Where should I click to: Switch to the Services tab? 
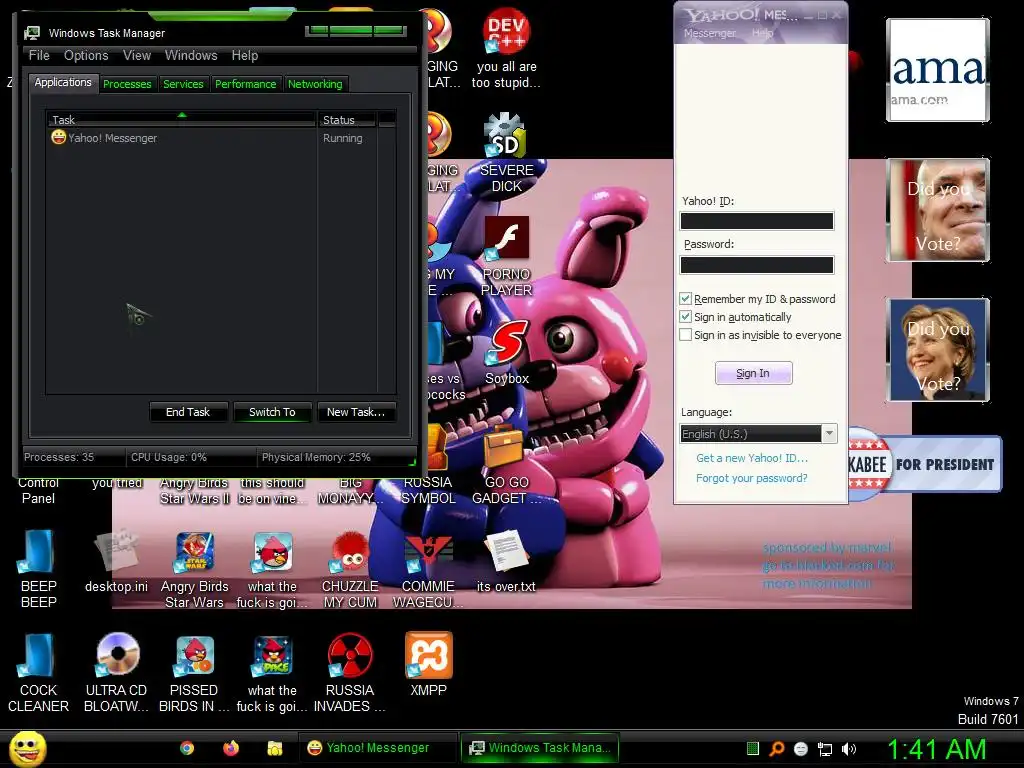183,84
